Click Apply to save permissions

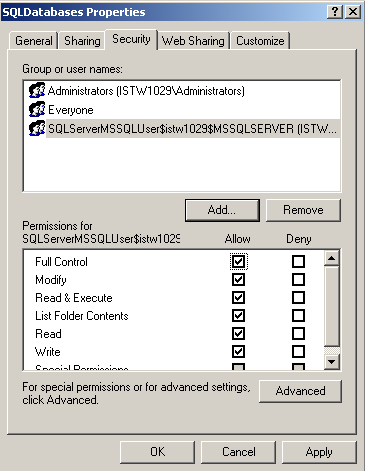point(319,452)
